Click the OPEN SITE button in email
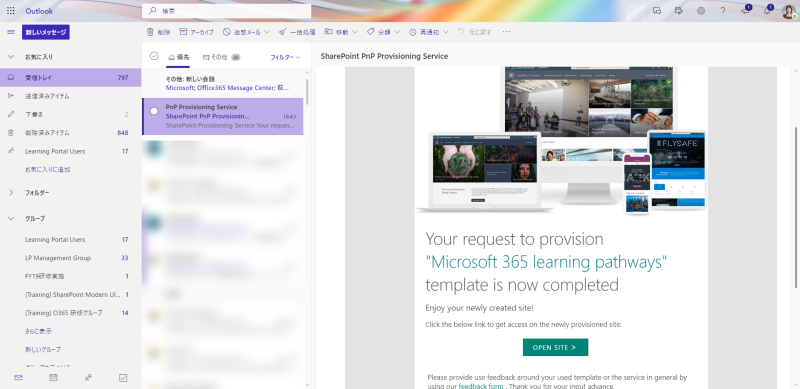 [555, 347]
